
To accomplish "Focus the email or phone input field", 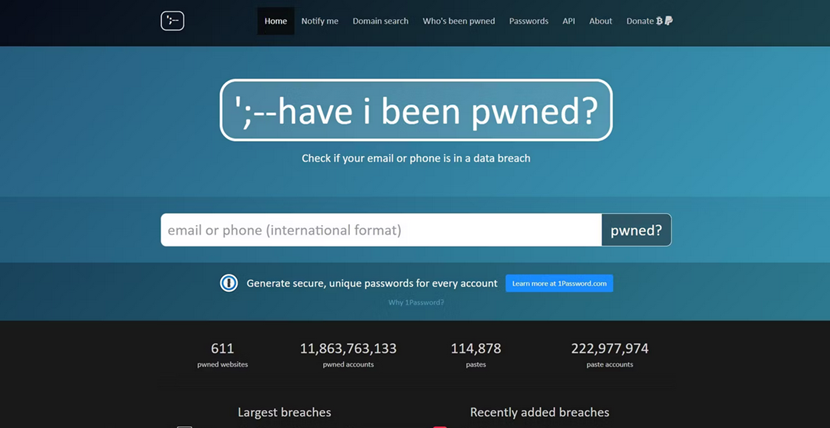I will pyautogui.click(x=381, y=230).
